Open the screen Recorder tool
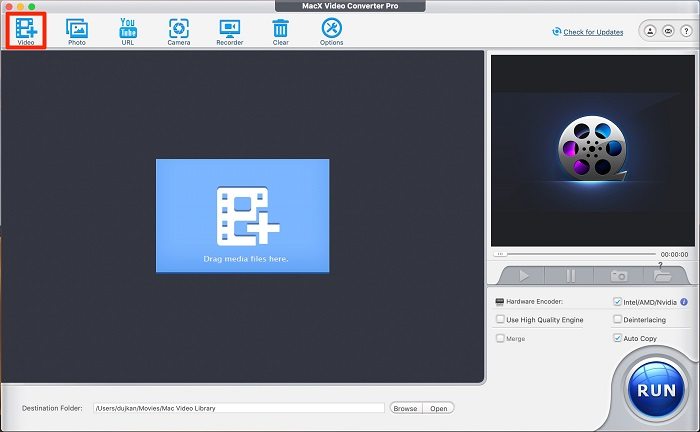The image size is (700, 432). [x=229, y=31]
